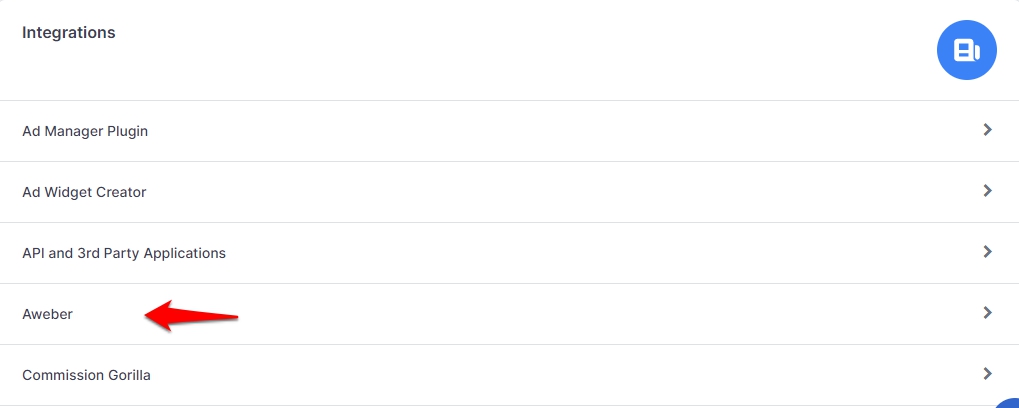Image resolution: width=1019 pixels, height=408 pixels.
Task: Expand API and 3rd Party Applications chevron
Action: [987, 252]
